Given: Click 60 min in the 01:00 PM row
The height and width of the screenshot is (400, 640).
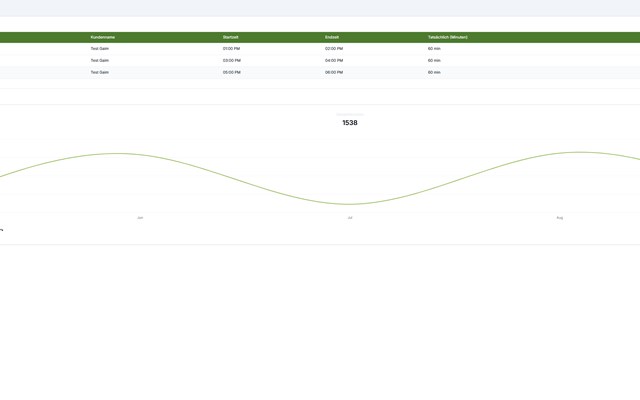Looking at the screenshot, I should pos(434,49).
